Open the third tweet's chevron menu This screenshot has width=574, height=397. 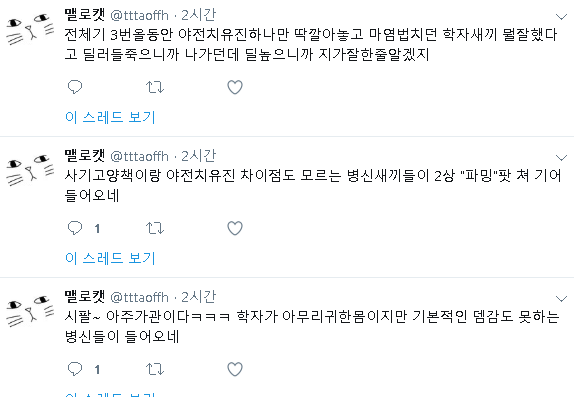coord(561,298)
